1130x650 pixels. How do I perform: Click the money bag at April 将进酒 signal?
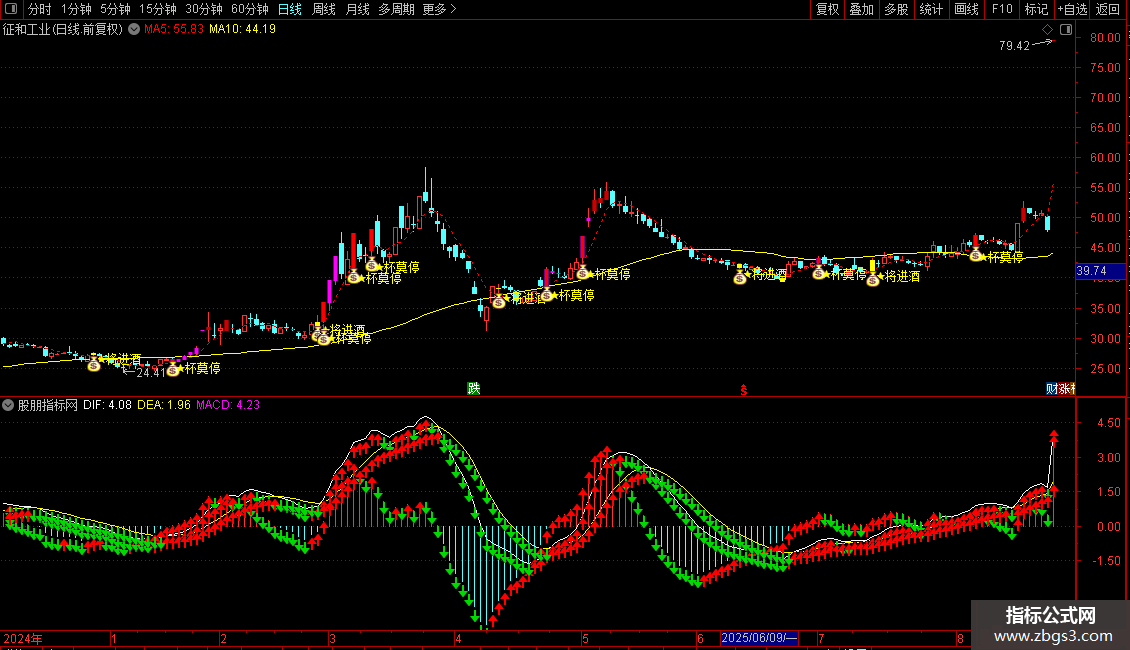pos(499,301)
